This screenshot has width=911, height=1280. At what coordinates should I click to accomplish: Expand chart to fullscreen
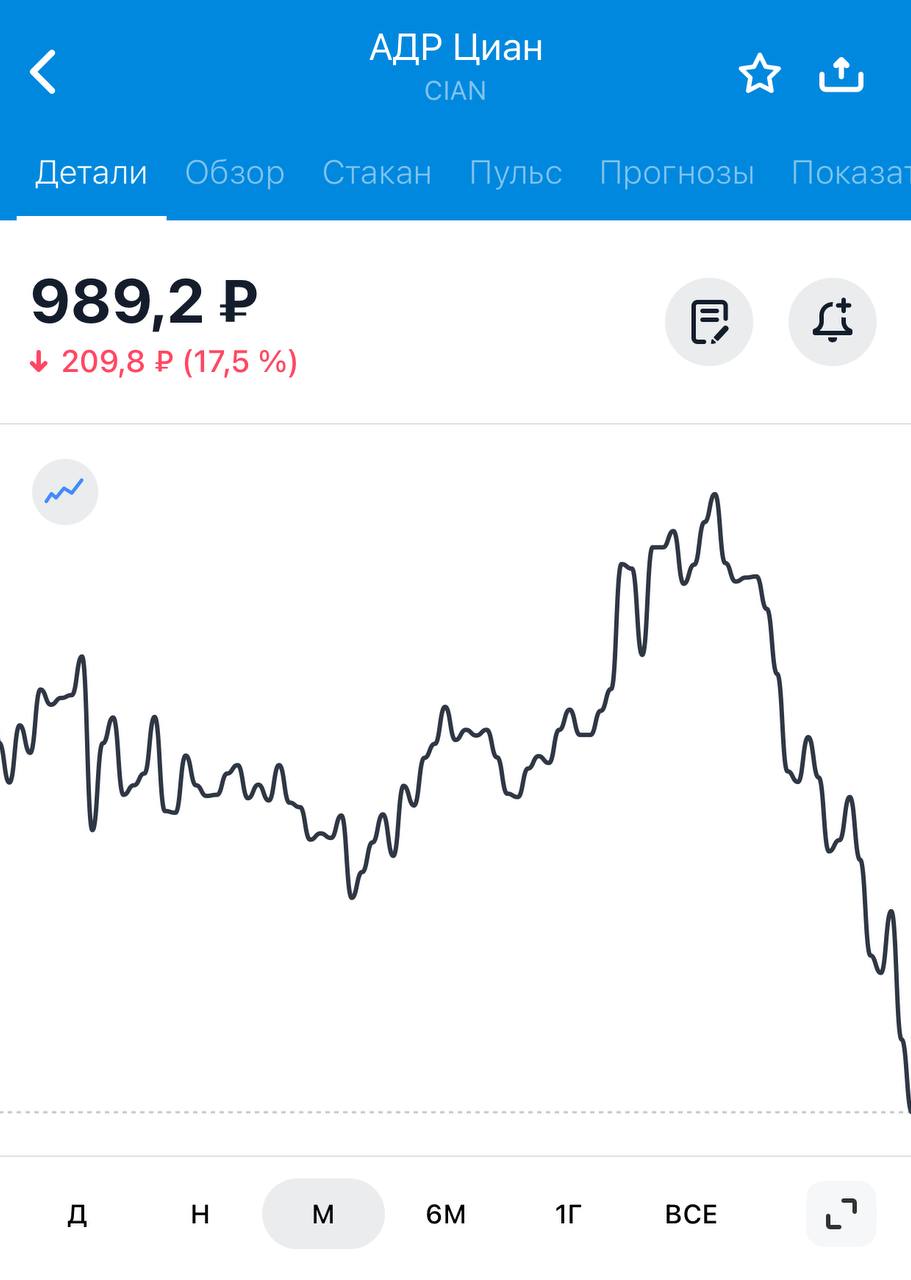(x=841, y=1214)
